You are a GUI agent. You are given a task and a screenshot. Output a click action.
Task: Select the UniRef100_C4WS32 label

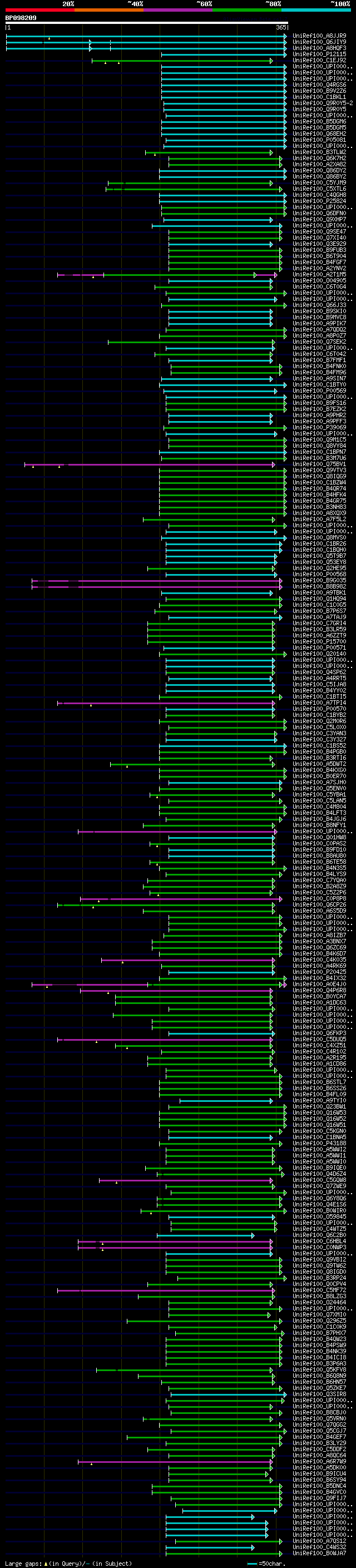coord(319,1547)
